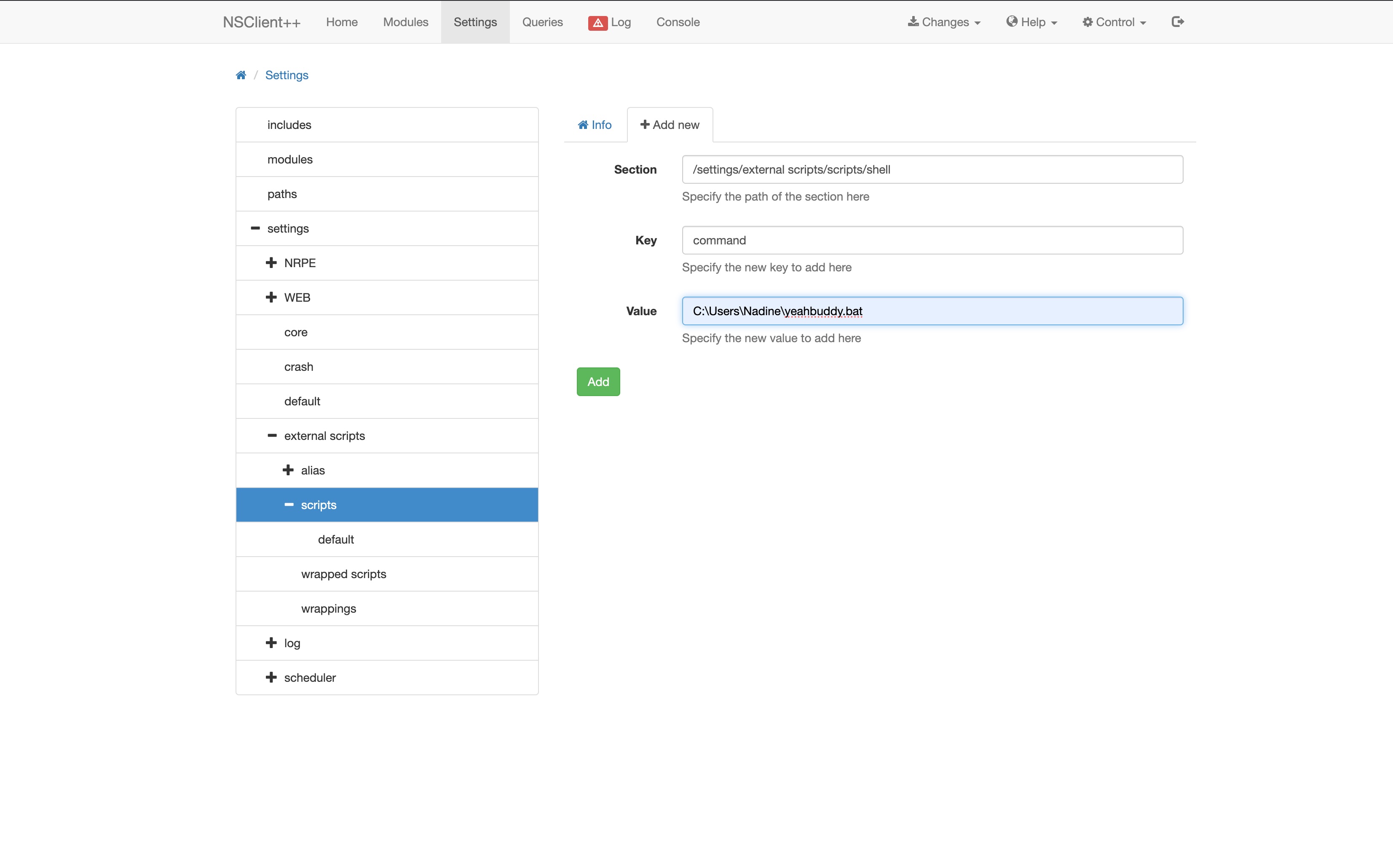Click the red warning icon beside Log
1393x868 pixels.
pyautogui.click(x=597, y=22)
